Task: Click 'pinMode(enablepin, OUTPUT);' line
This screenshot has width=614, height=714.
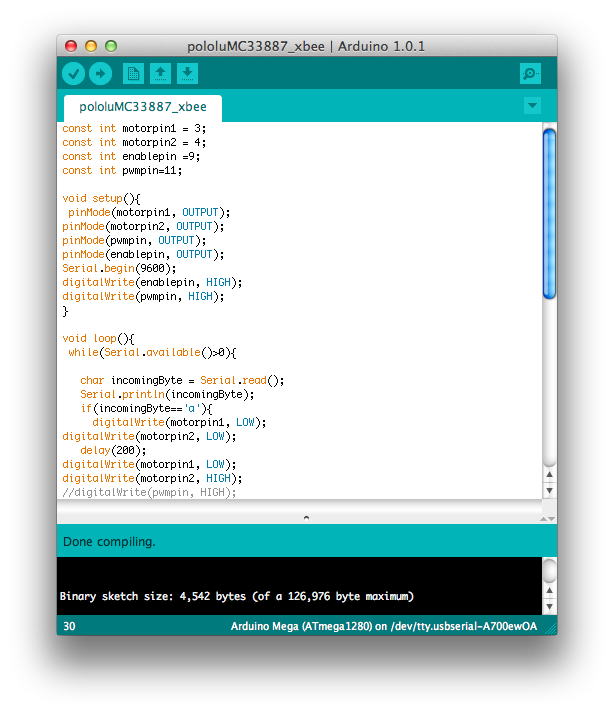Action: click(x=143, y=255)
